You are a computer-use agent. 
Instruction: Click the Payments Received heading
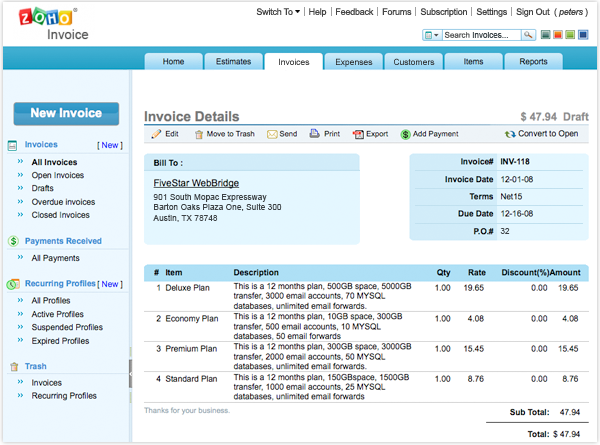(63, 241)
